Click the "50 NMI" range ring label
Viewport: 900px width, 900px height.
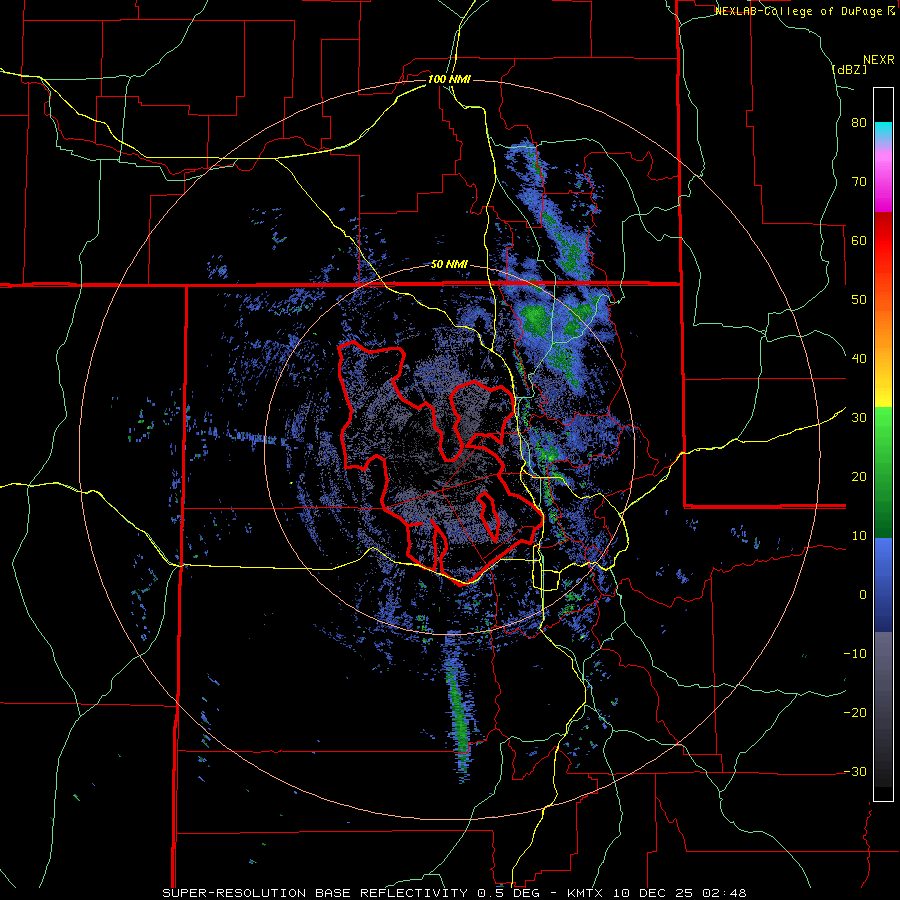pos(449,265)
